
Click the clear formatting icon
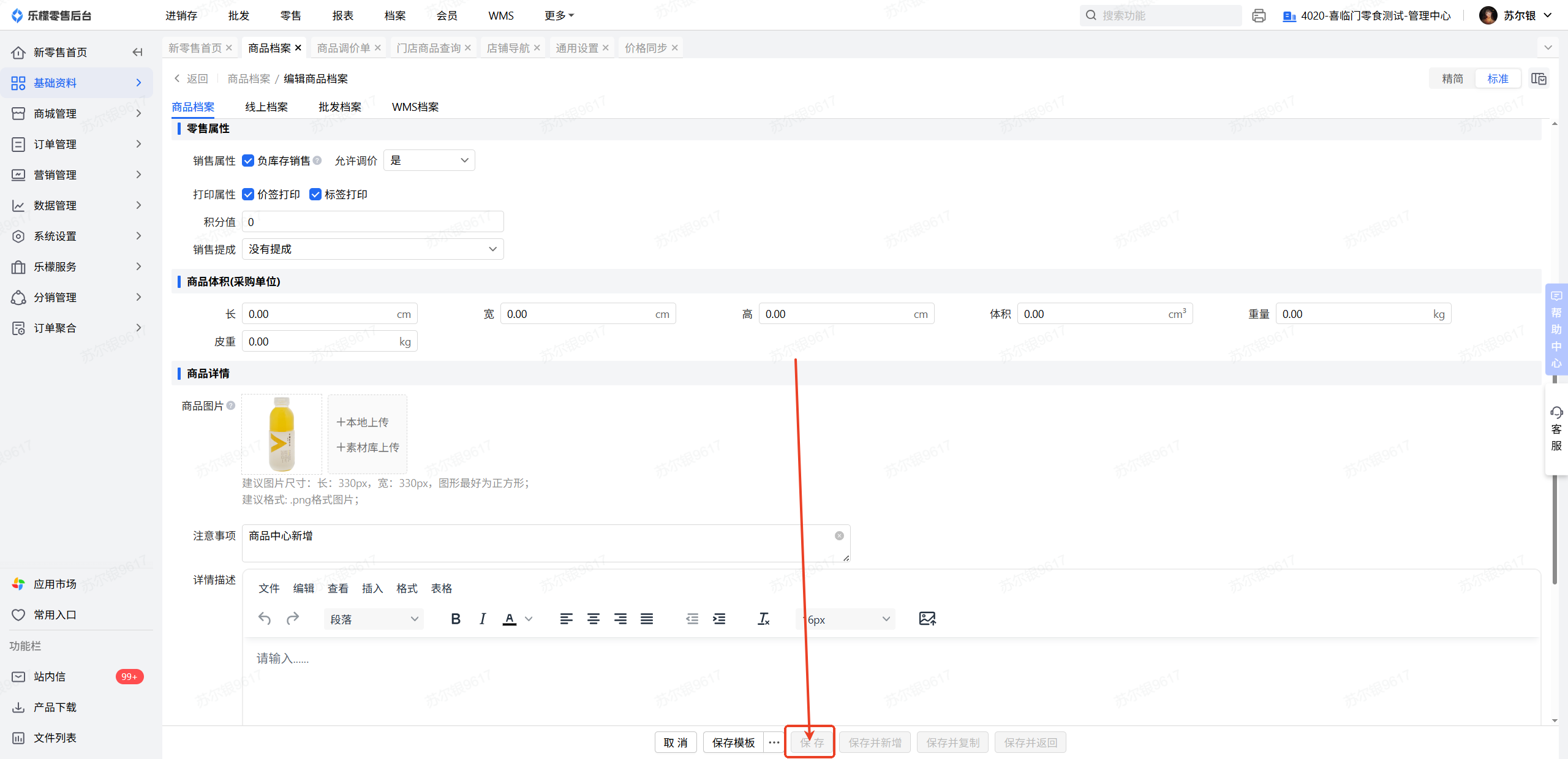pyautogui.click(x=763, y=619)
